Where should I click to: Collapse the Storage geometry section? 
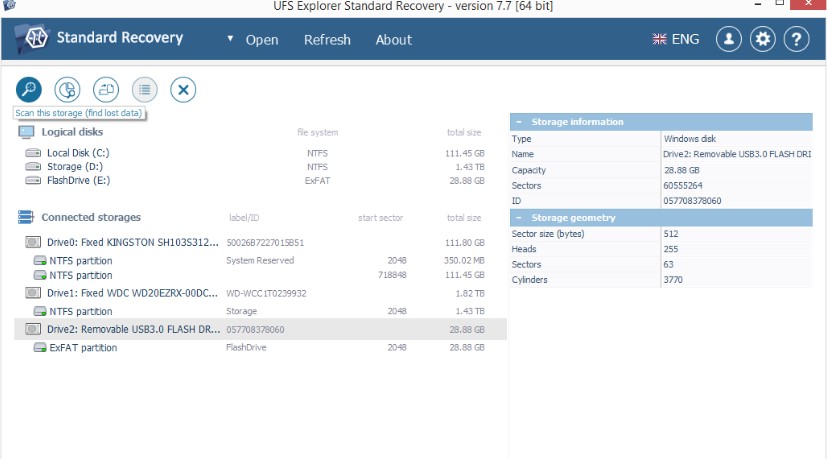pyautogui.click(x=519, y=218)
